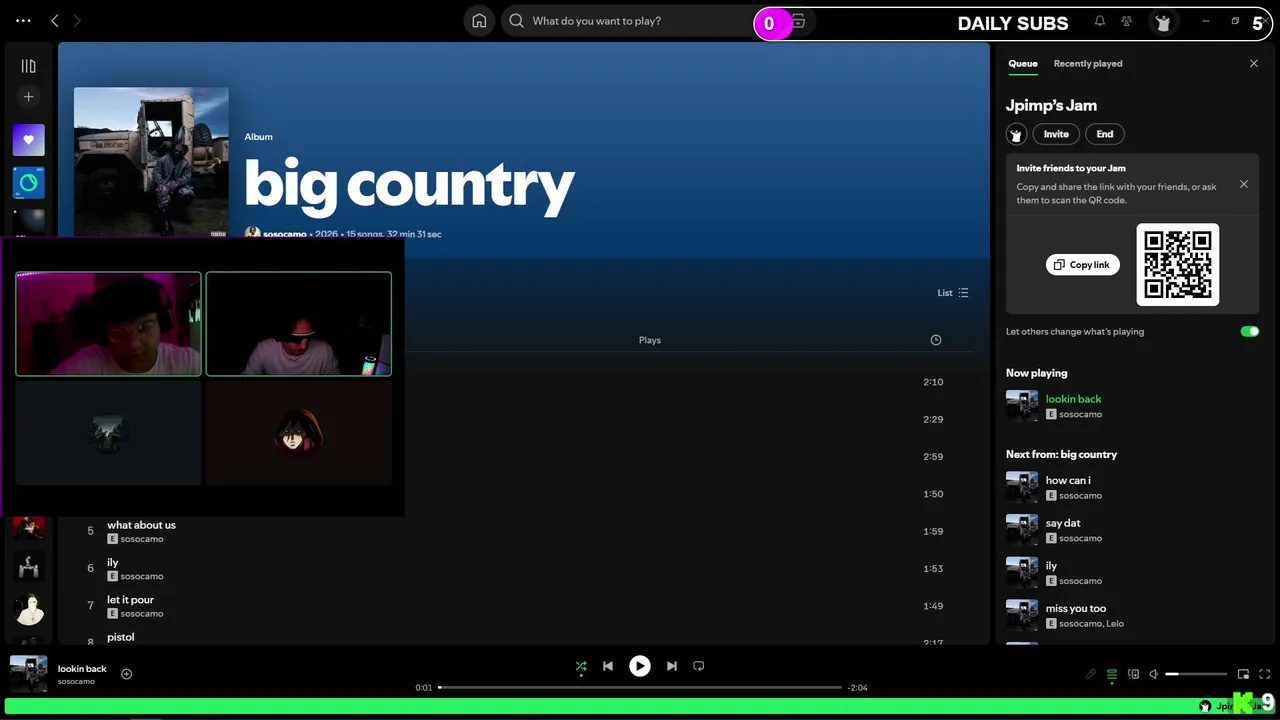The height and width of the screenshot is (720, 1280).
Task: Play 'how can i' from the queue
Action: [1068, 480]
